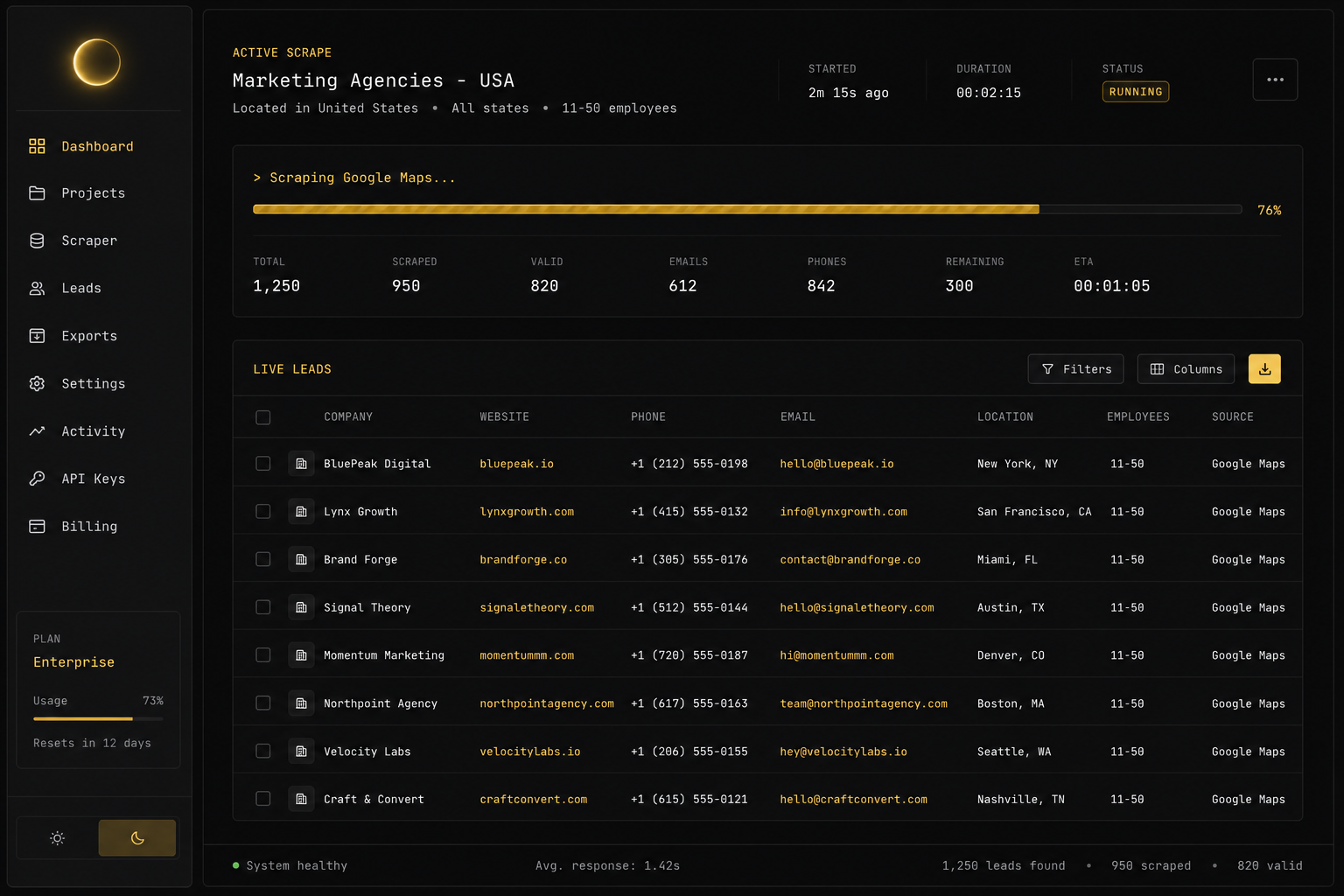Switch to dark theme moon toggle
Image resolution: width=1344 pixels, height=896 pixels.
[137, 838]
